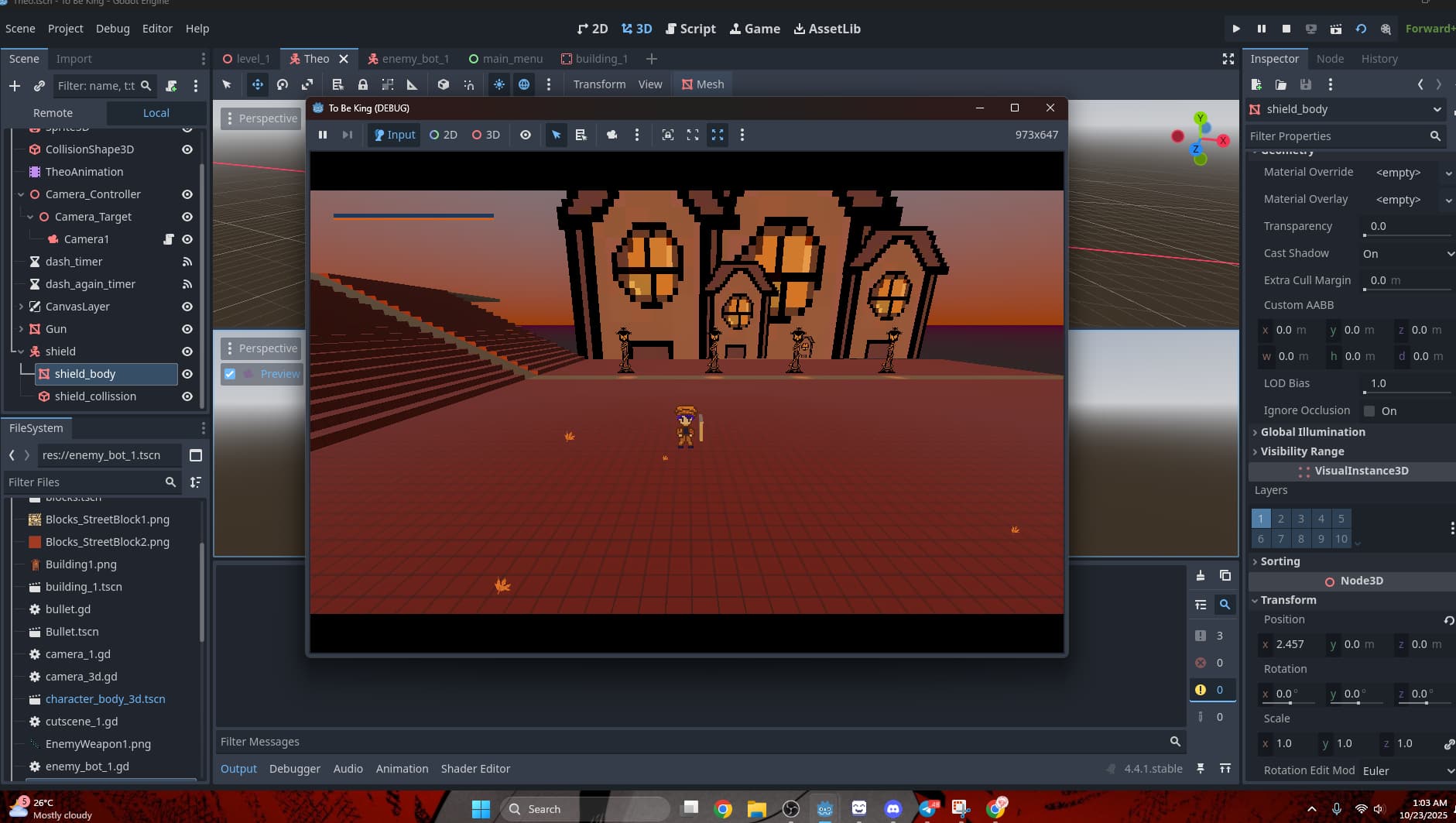The image size is (1456, 823).
Task: Open the Debugger bottom panel
Action: [294, 769]
